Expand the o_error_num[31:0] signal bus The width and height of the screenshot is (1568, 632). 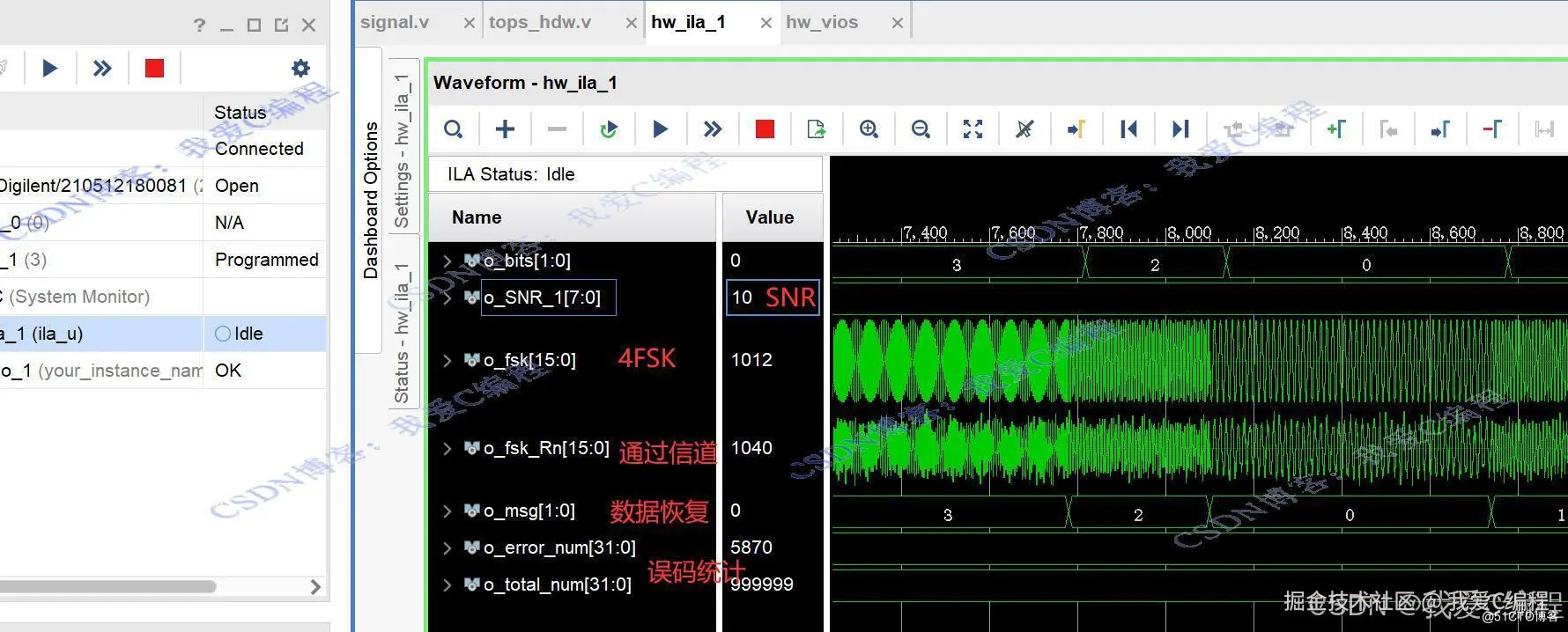[447, 547]
